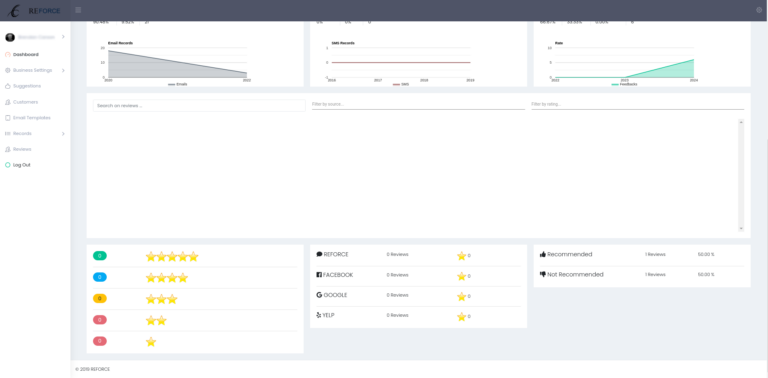Click the FACEBOOK source label

(x=338, y=275)
